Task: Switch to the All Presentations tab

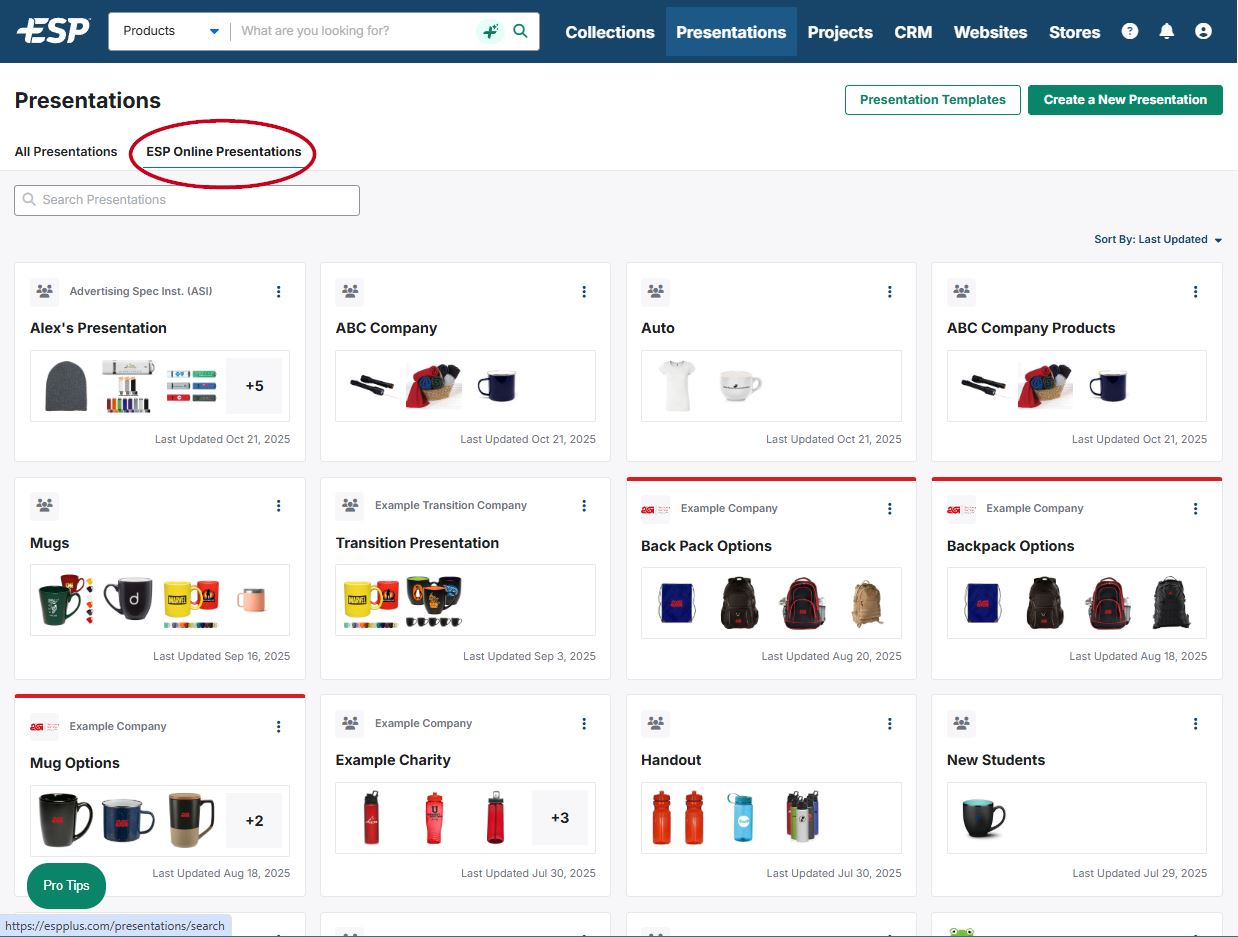Action: pos(66,152)
